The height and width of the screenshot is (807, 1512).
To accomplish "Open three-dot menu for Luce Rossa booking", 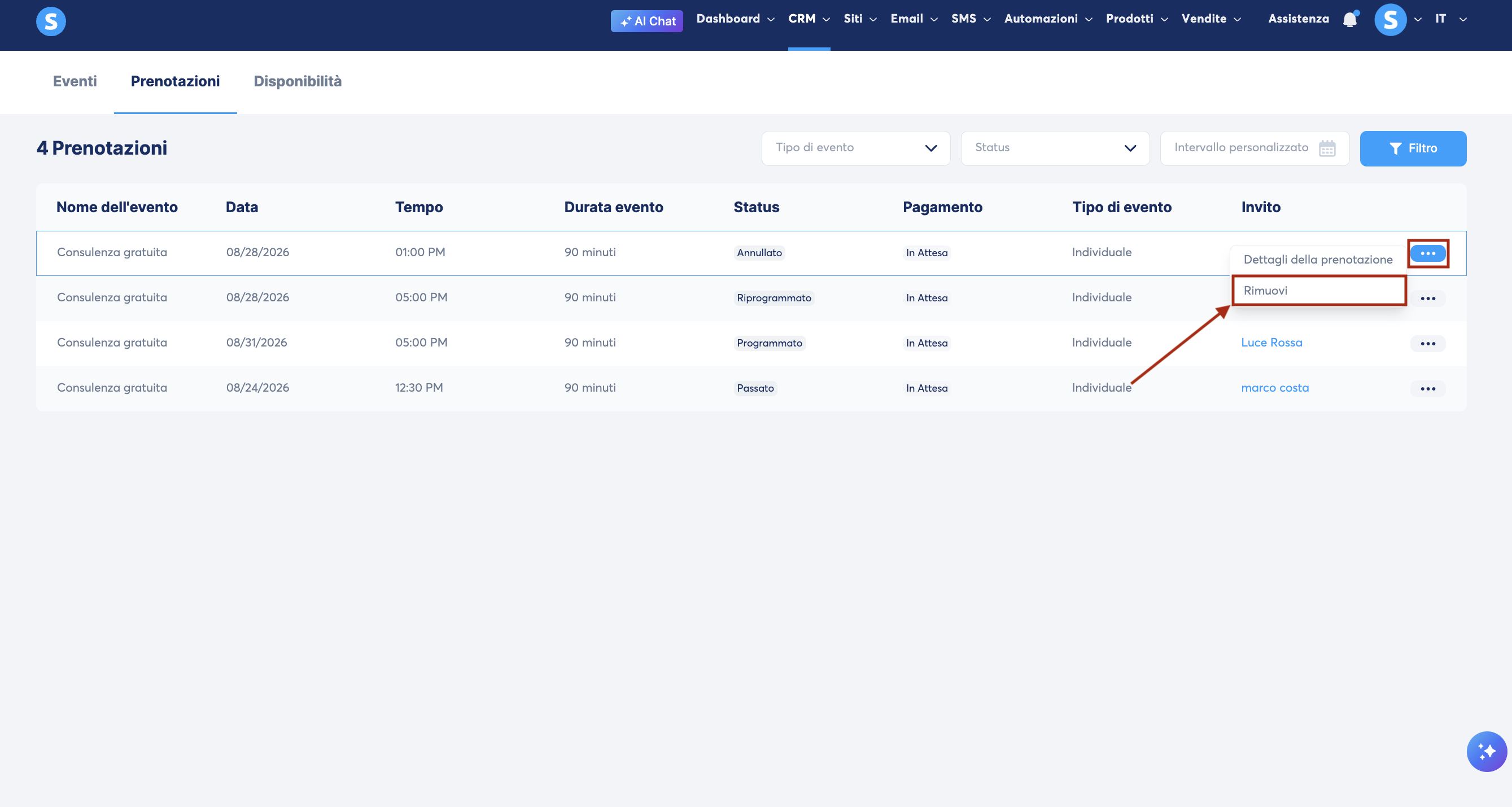I will 1427,344.
